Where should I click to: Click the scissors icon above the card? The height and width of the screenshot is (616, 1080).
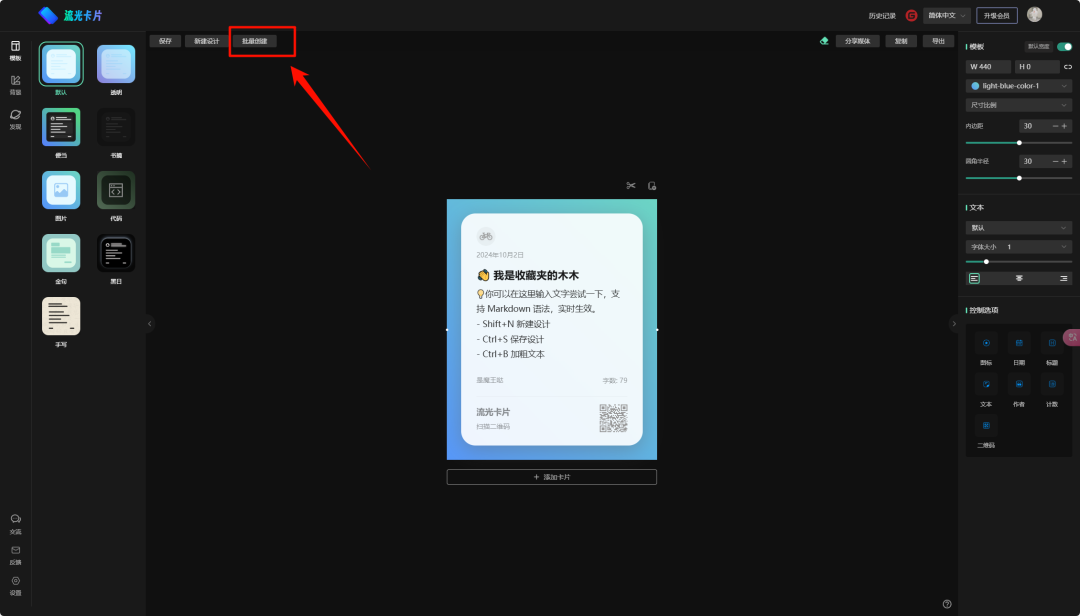pyautogui.click(x=631, y=186)
